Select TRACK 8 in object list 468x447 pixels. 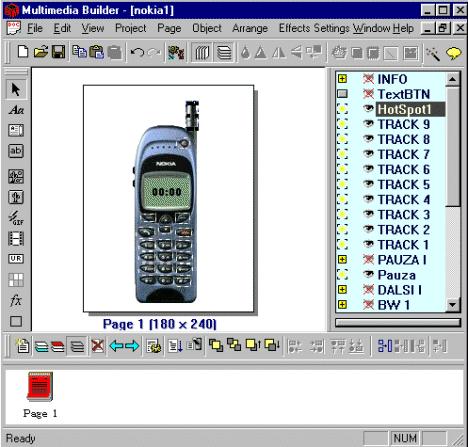click(404, 139)
